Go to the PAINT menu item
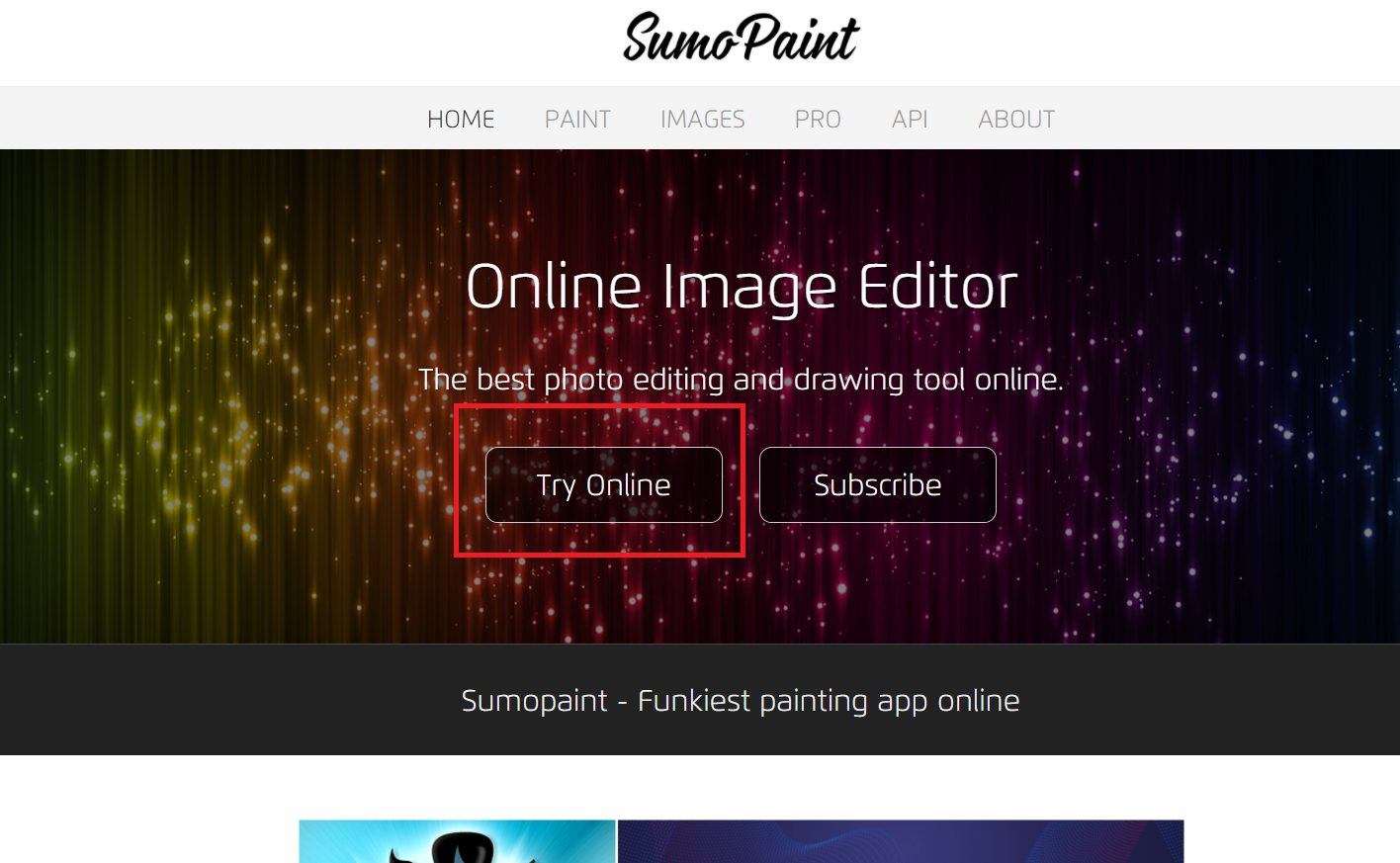The width and height of the screenshot is (1400, 863). point(577,120)
